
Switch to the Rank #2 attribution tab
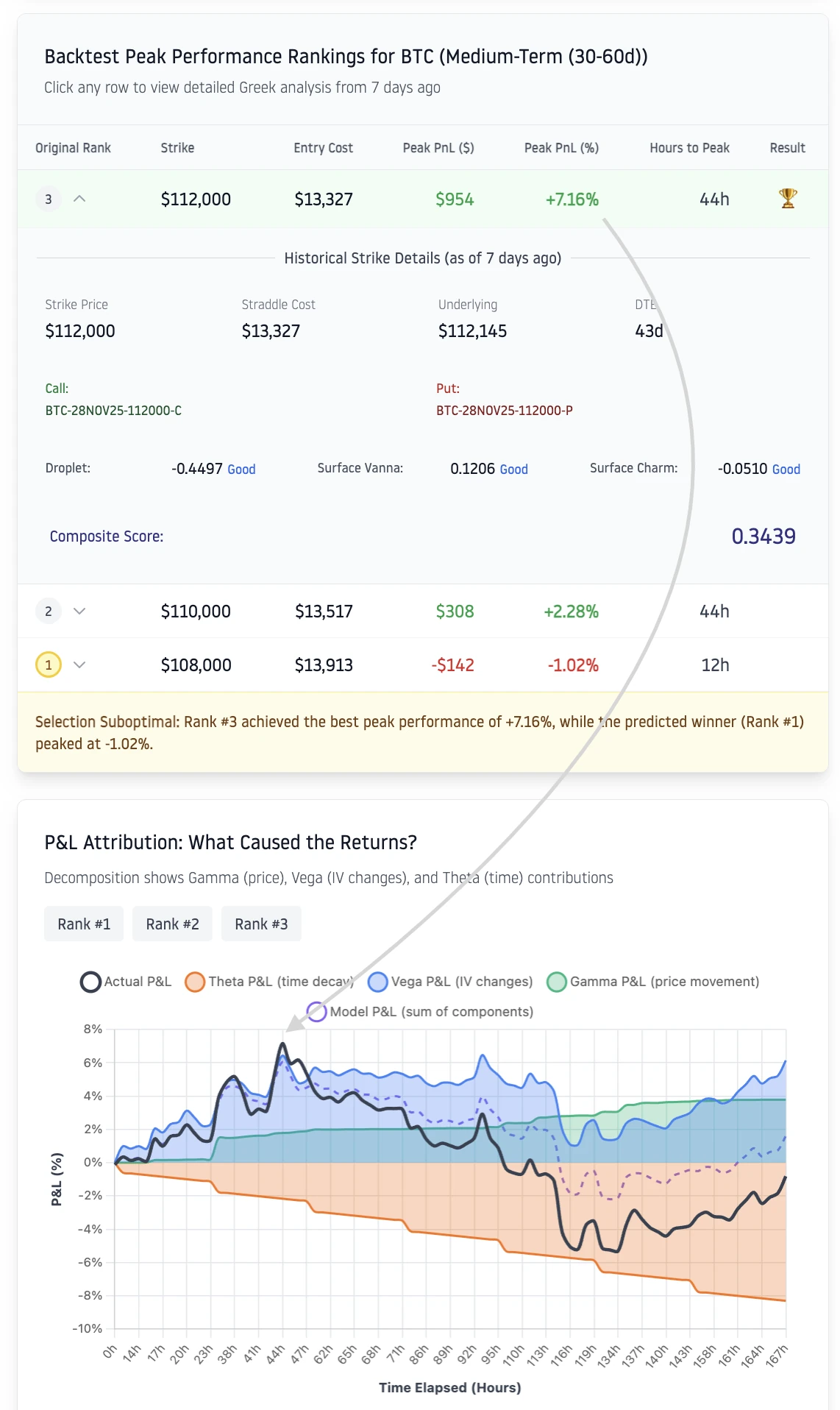click(x=171, y=924)
